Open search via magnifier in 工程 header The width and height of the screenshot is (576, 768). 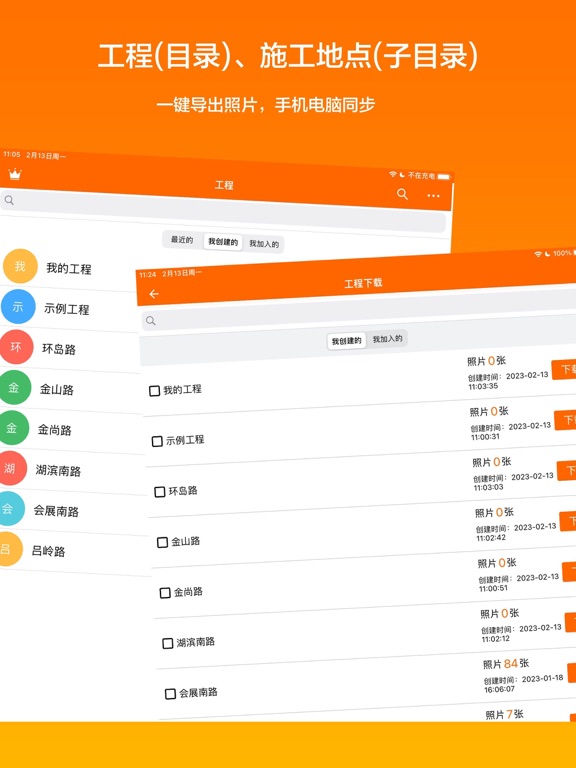click(x=402, y=194)
